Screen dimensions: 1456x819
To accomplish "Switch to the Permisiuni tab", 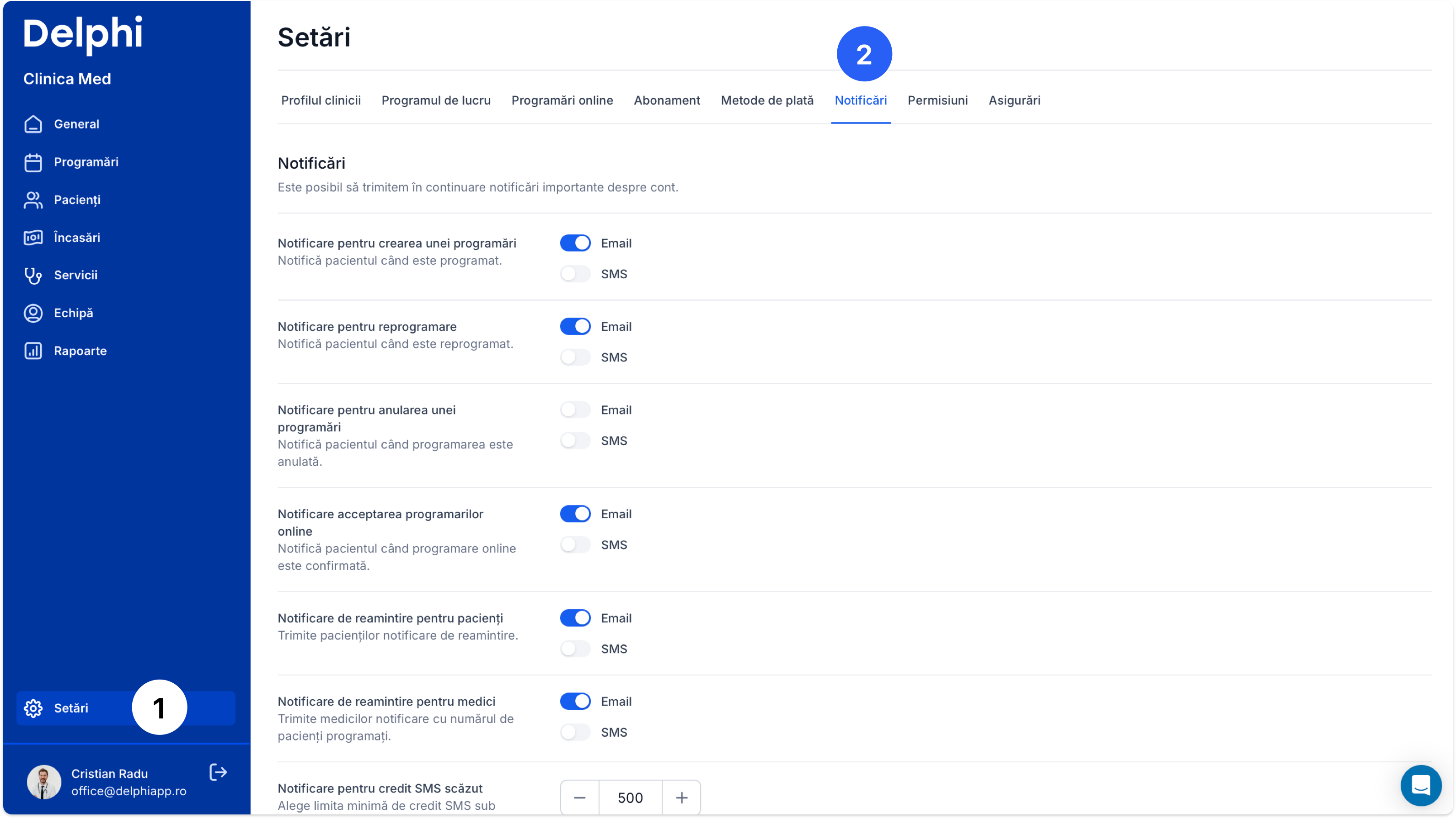I will click(937, 101).
